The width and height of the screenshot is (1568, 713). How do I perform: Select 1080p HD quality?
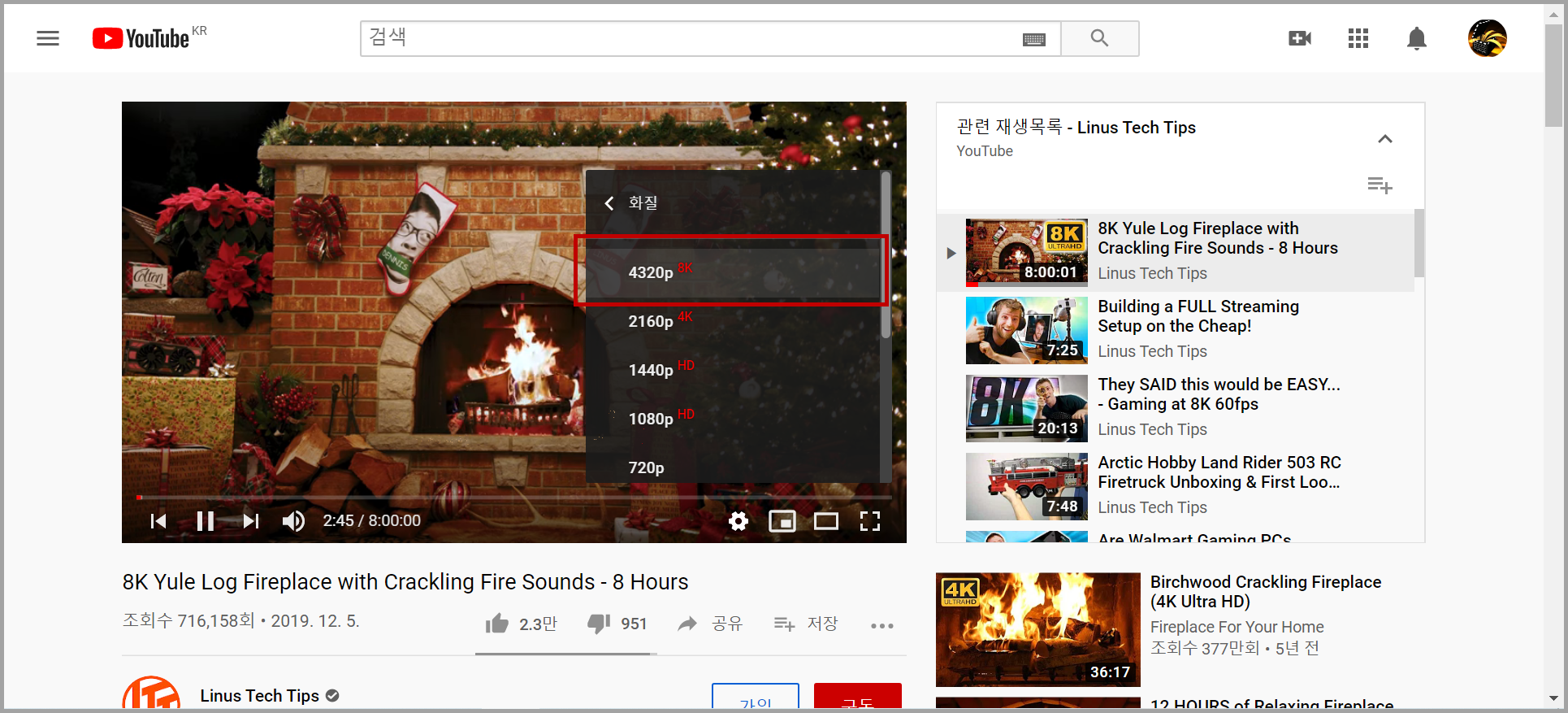point(732,419)
